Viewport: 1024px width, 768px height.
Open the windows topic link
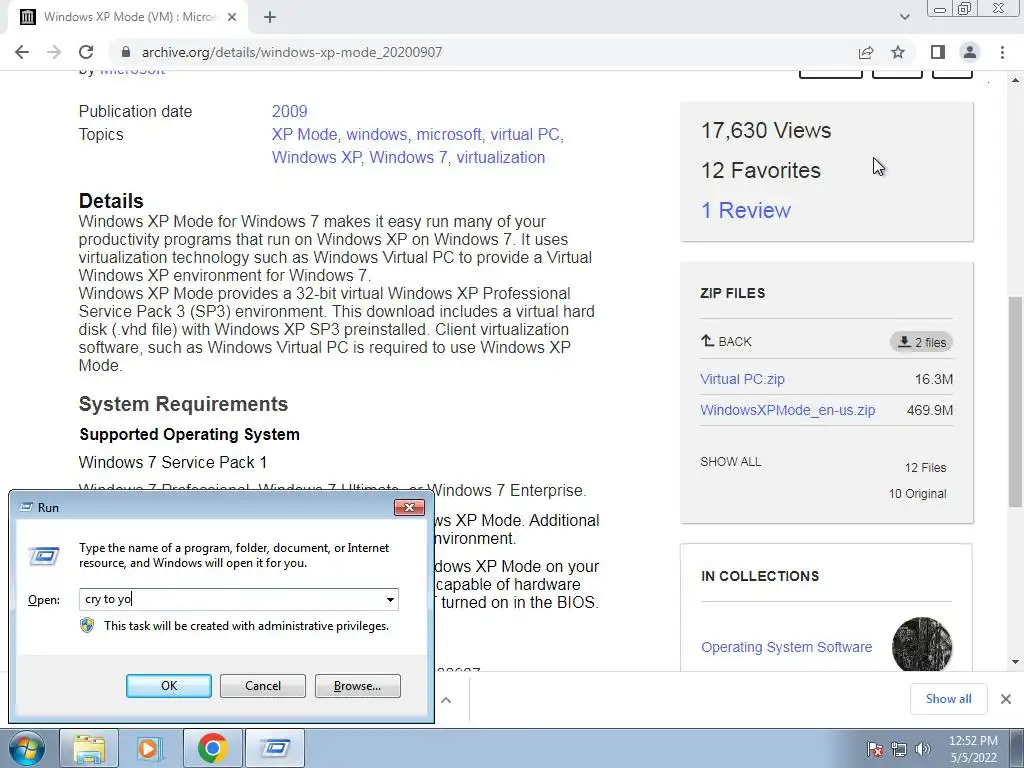point(376,135)
